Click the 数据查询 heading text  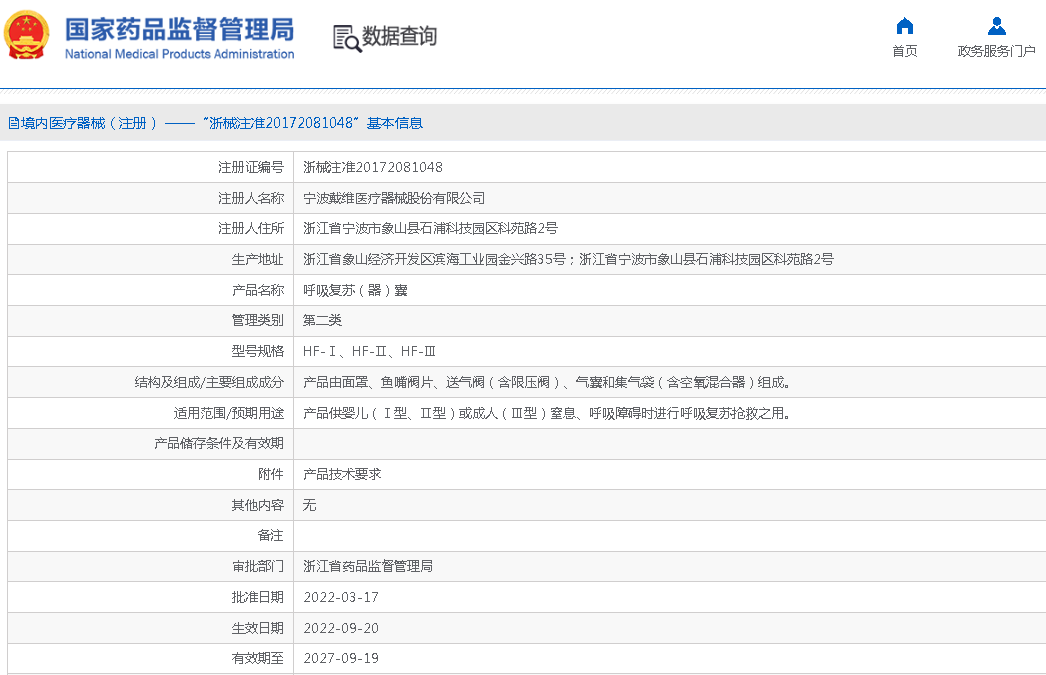click(399, 36)
